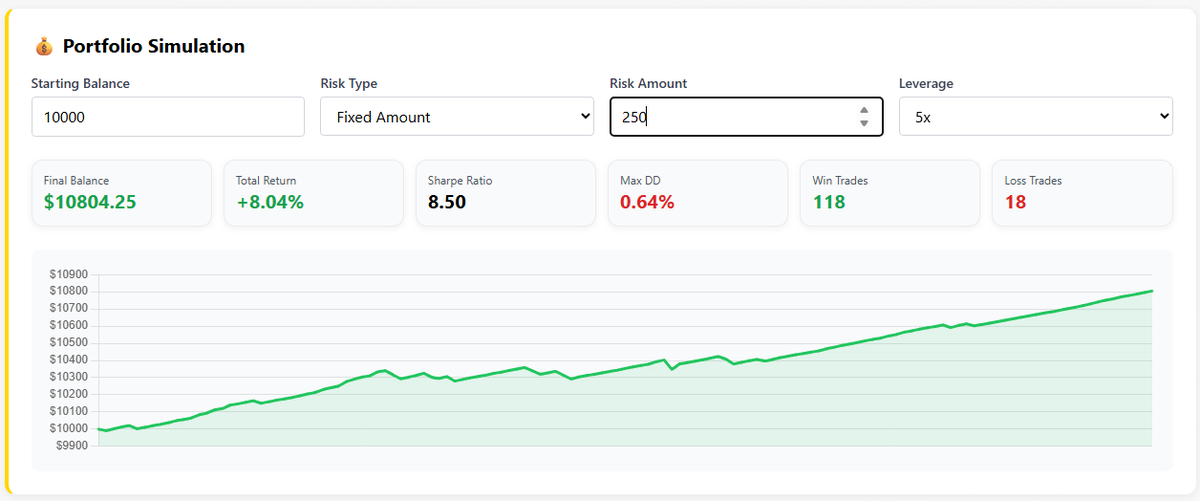1200x501 pixels.
Task: Click the Loss Trades card label
Action: click(1033, 180)
